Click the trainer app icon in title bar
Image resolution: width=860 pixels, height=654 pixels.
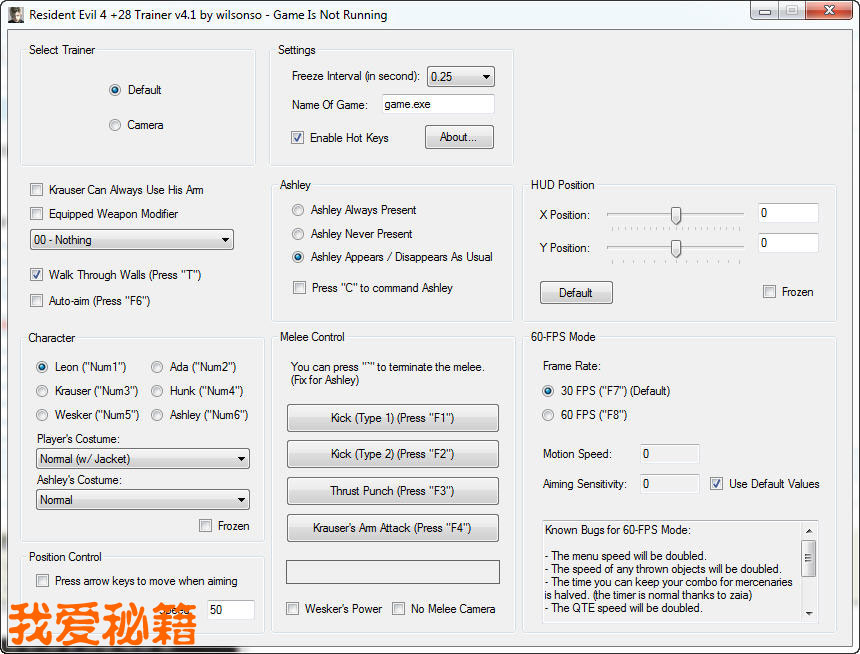pos(16,14)
